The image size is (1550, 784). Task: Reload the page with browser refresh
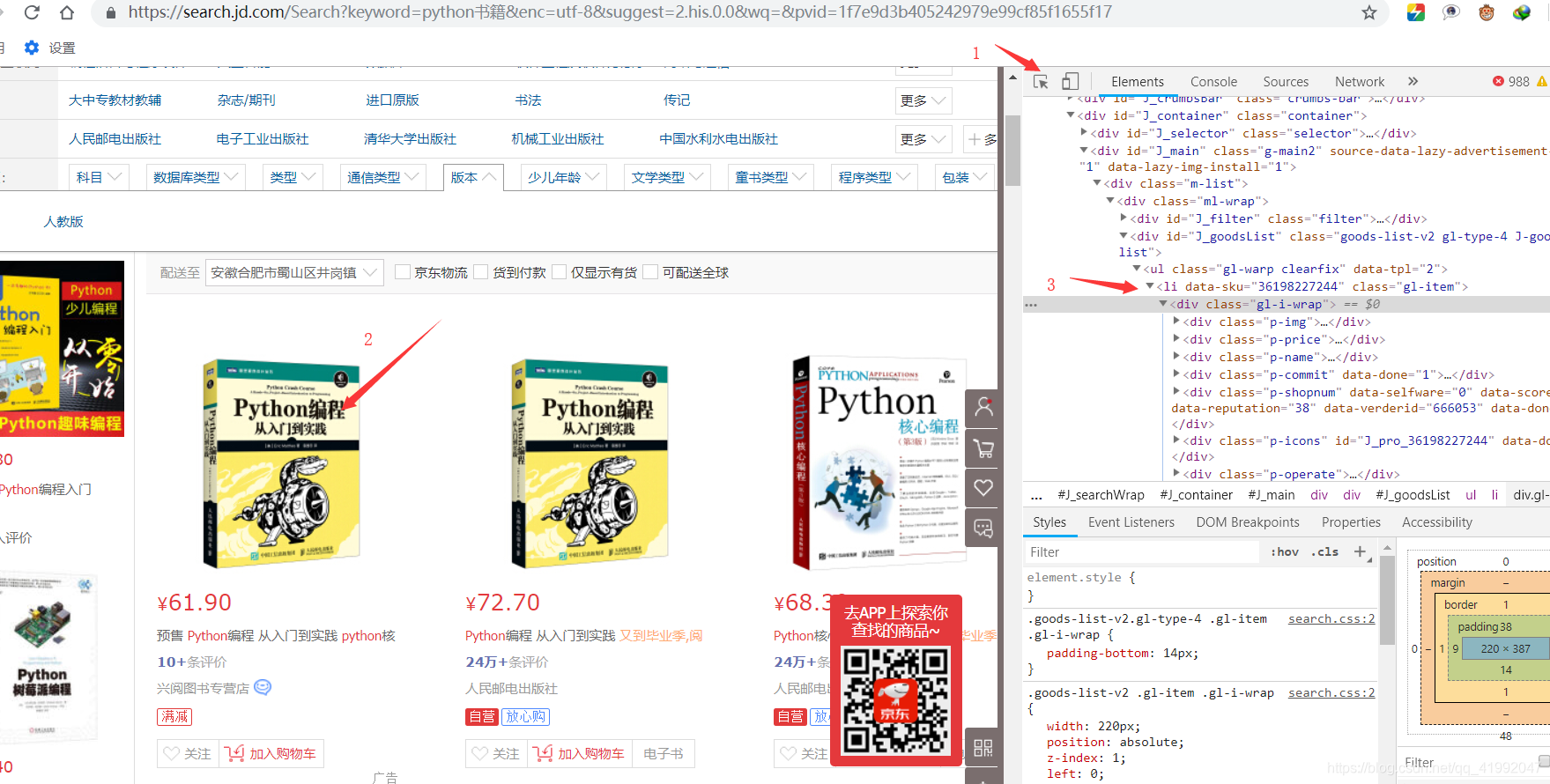point(32,12)
